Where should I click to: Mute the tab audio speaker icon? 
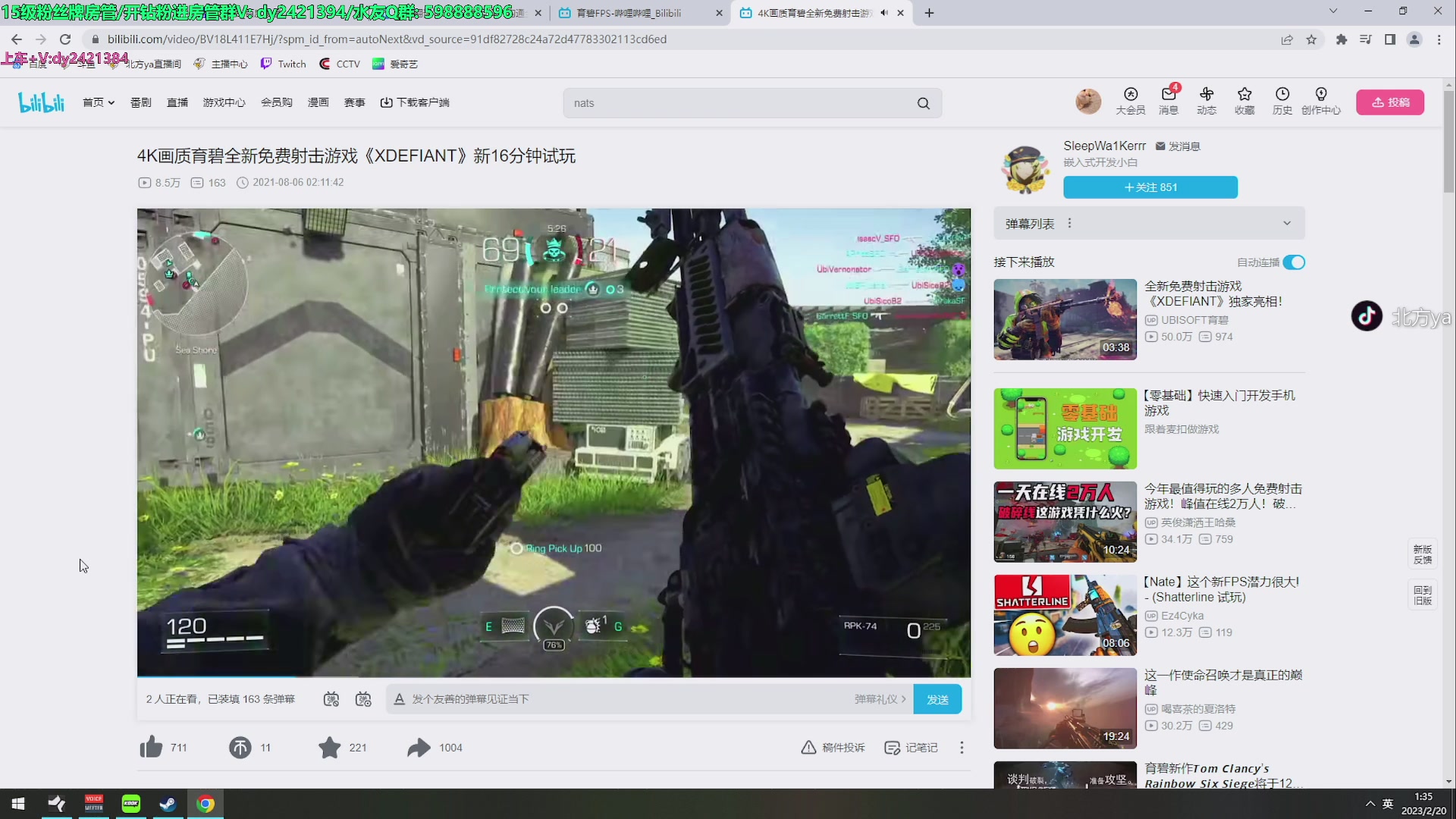click(x=884, y=13)
